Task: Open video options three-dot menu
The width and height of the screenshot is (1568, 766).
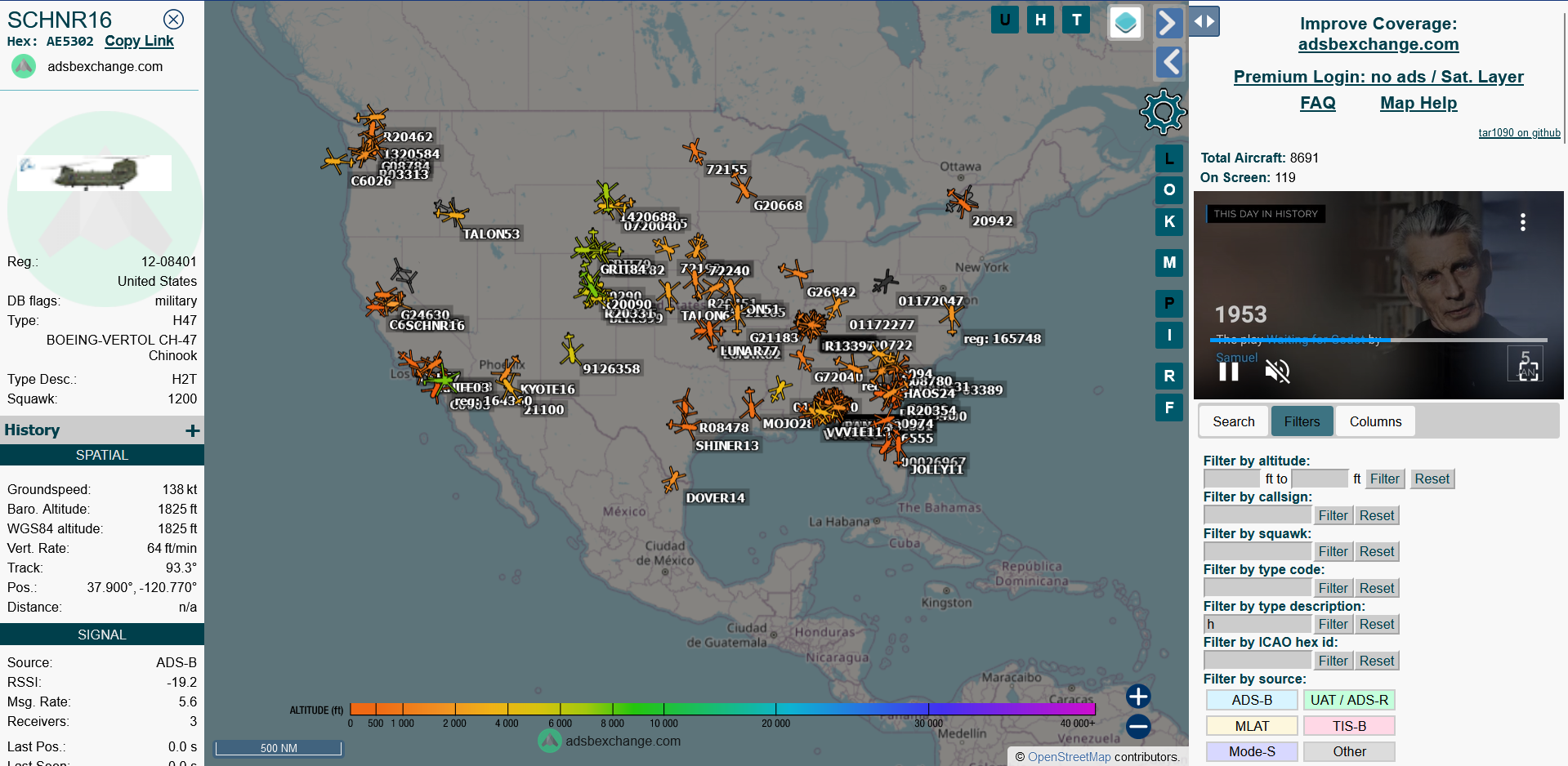Action: tap(1523, 222)
